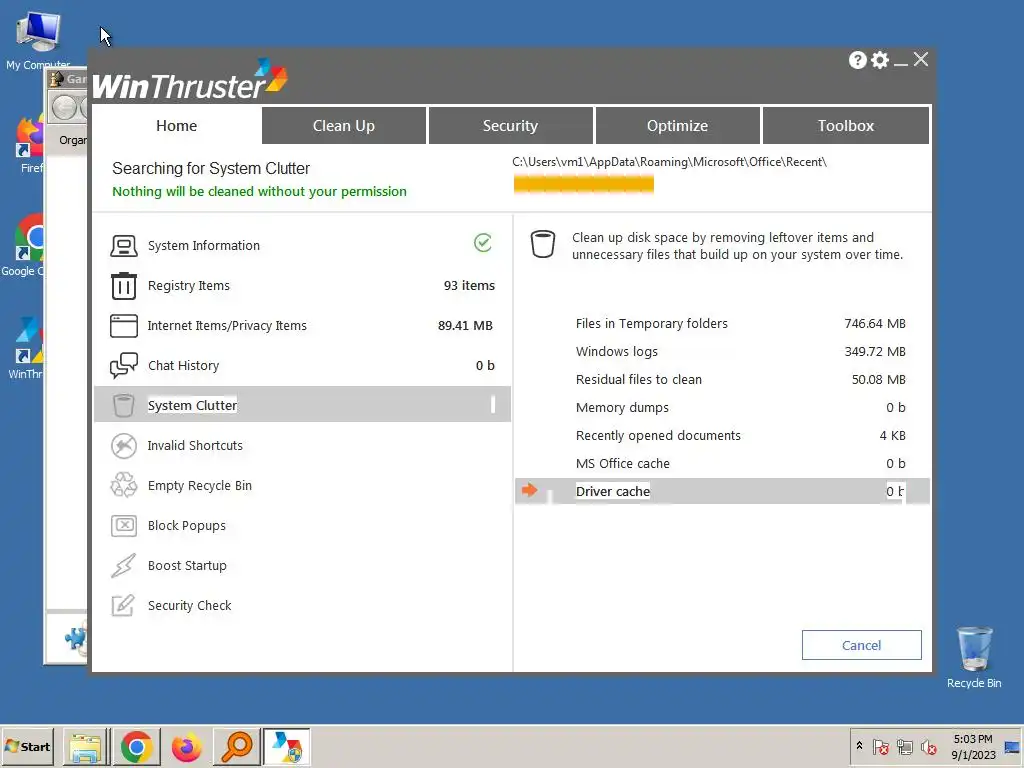
Task: Click the highlighted Driver cache entry
Action: (x=722, y=491)
